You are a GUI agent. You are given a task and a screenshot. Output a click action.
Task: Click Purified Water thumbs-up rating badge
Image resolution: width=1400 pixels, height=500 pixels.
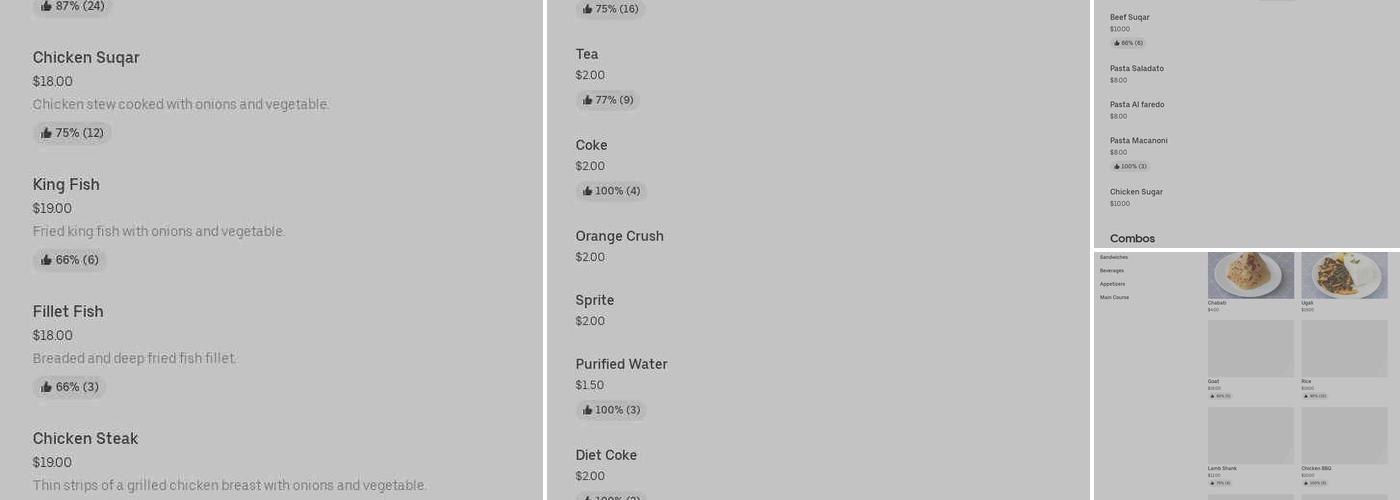tap(611, 410)
